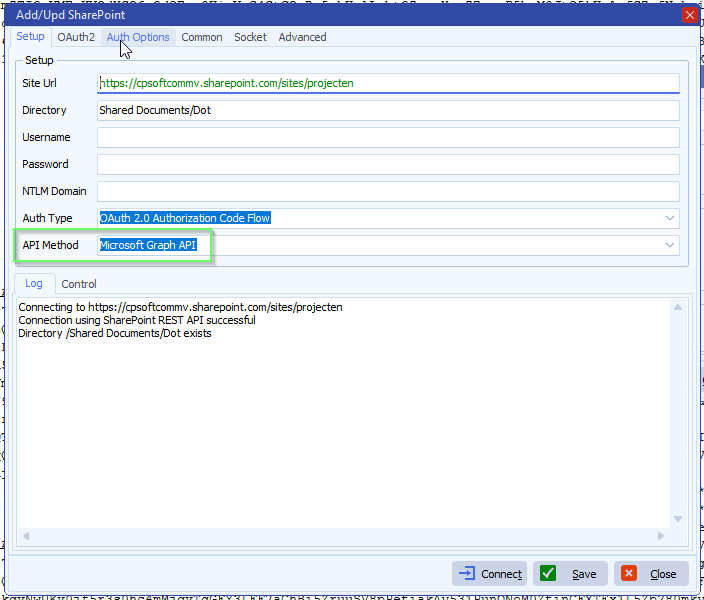The height and width of the screenshot is (600, 704).
Task: Click the Password text box
Action: point(388,164)
